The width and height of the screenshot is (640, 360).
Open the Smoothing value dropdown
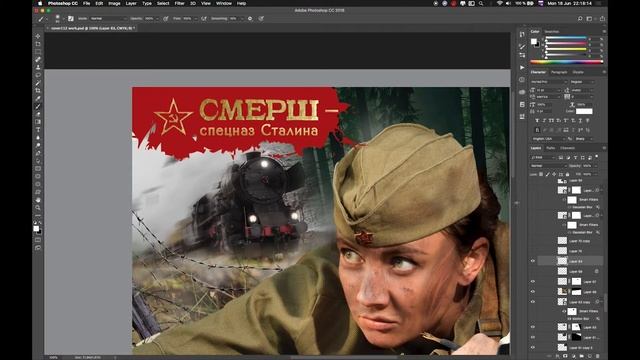(x=242, y=18)
